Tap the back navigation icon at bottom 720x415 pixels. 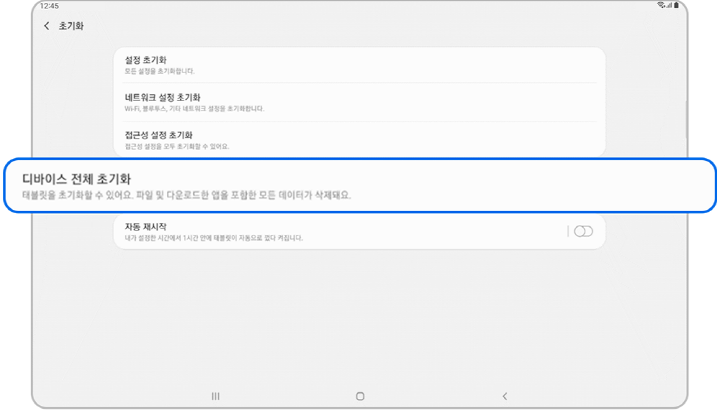(505, 396)
